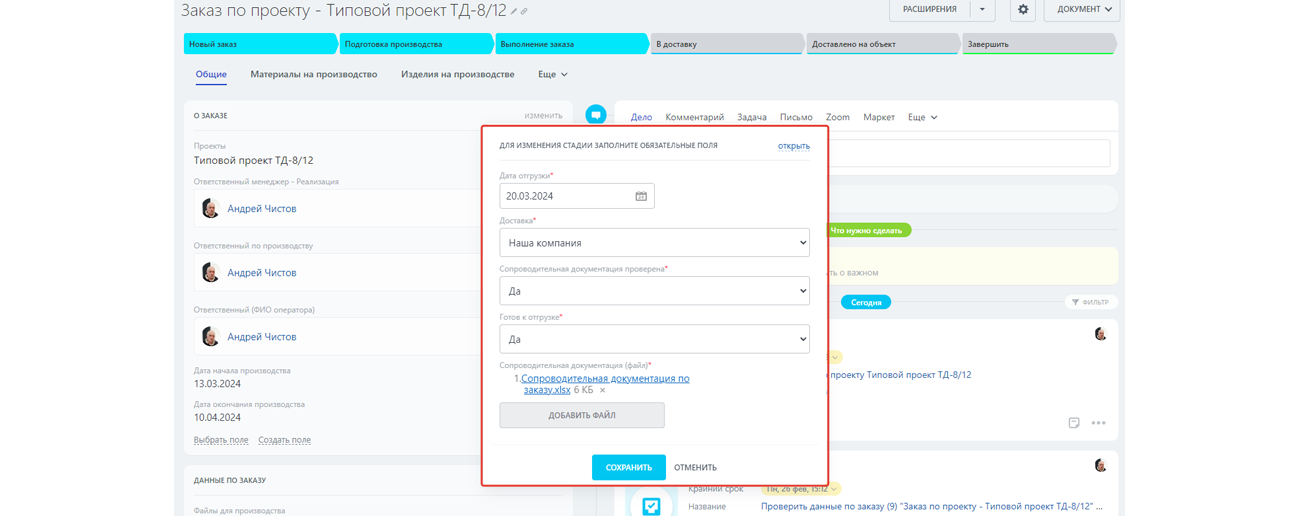Open the Доставка dropdown

pos(654,243)
